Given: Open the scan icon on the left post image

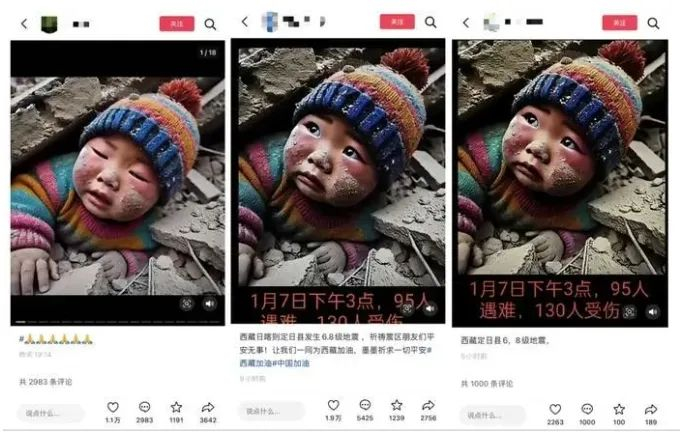Looking at the screenshot, I should [187, 304].
